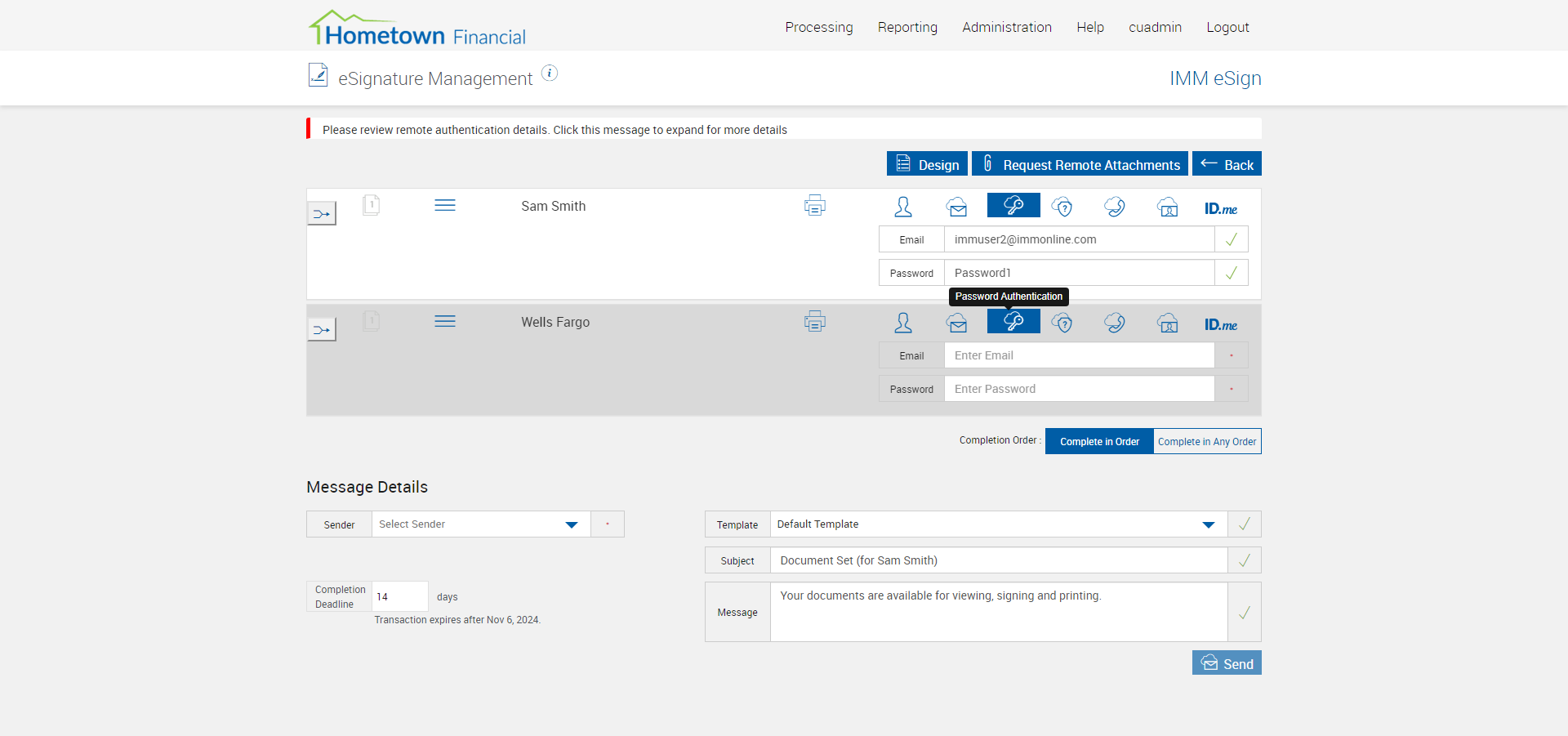
Task: Click the Request Remote Attachments button
Action: pos(1080,164)
